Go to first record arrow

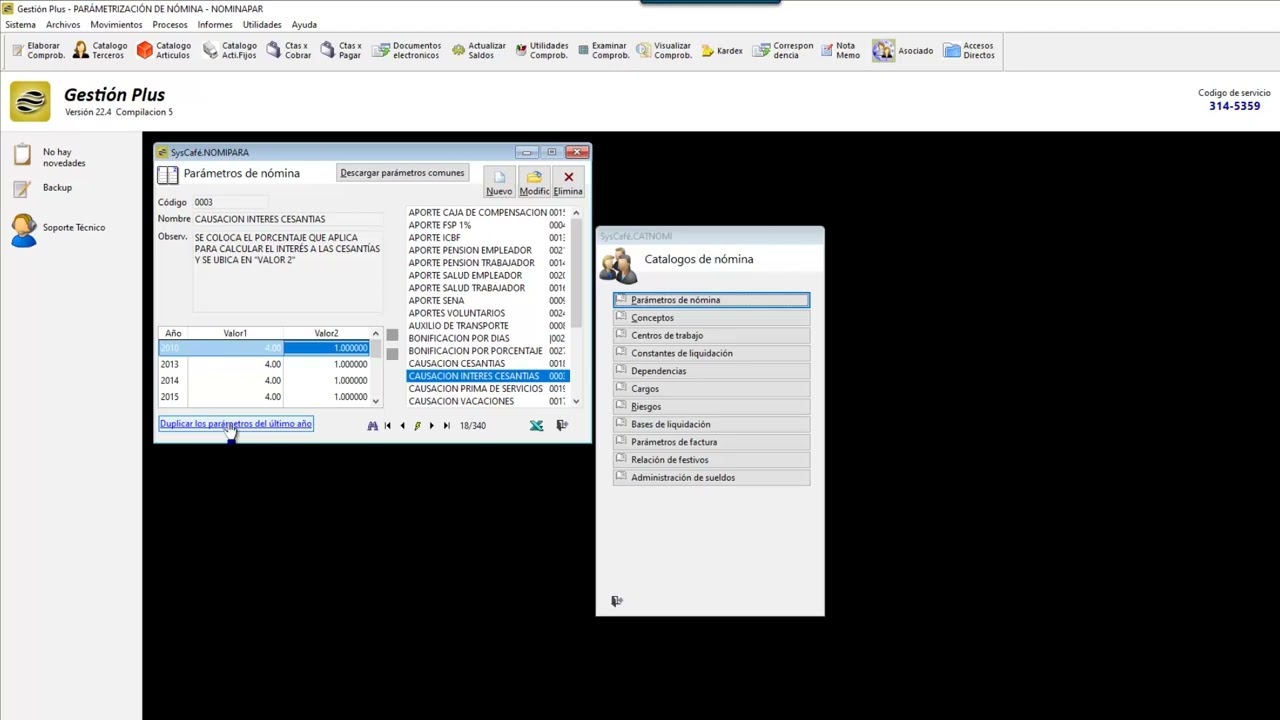tap(387, 425)
